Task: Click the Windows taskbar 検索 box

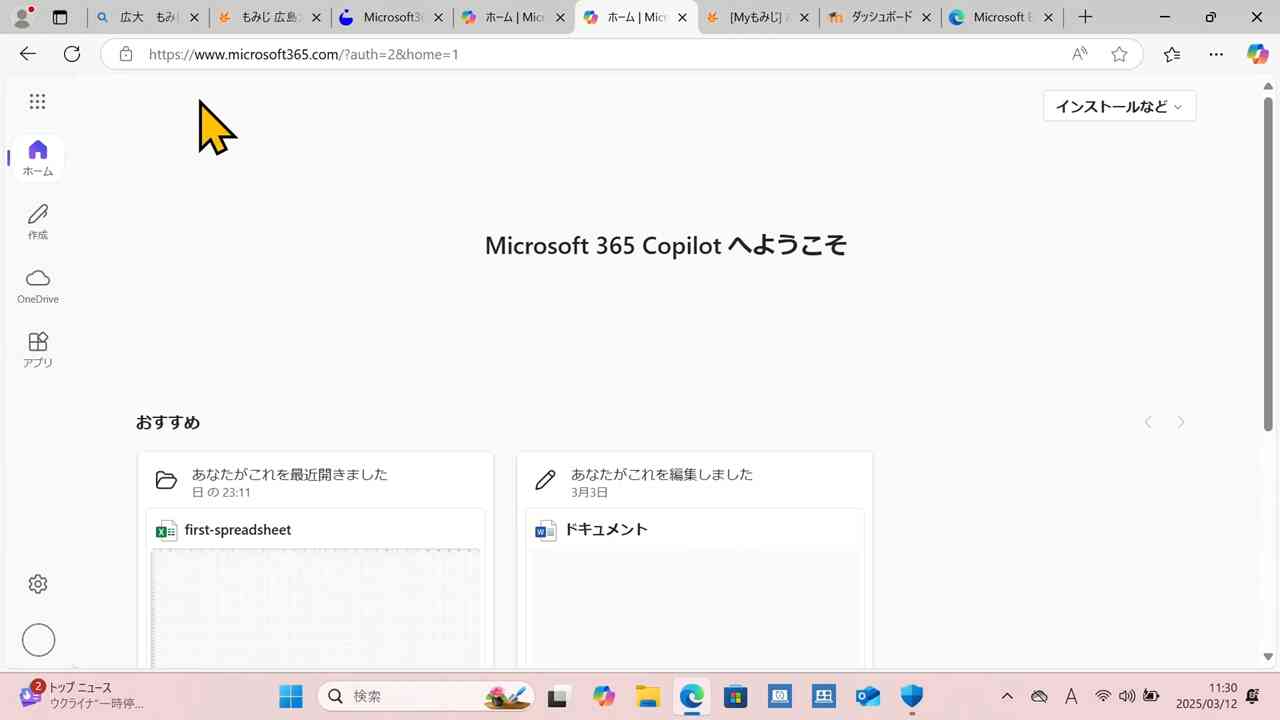Action: pyautogui.click(x=426, y=696)
